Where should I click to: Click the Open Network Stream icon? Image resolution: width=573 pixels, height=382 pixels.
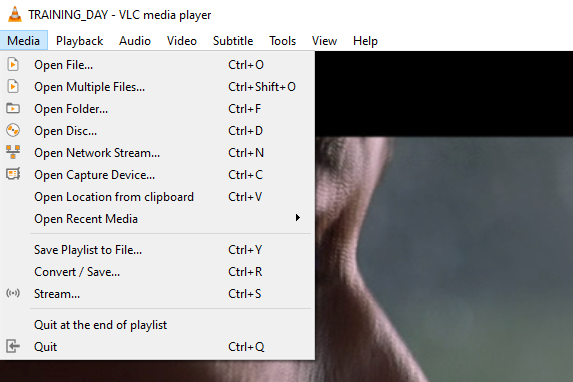pos(13,152)
